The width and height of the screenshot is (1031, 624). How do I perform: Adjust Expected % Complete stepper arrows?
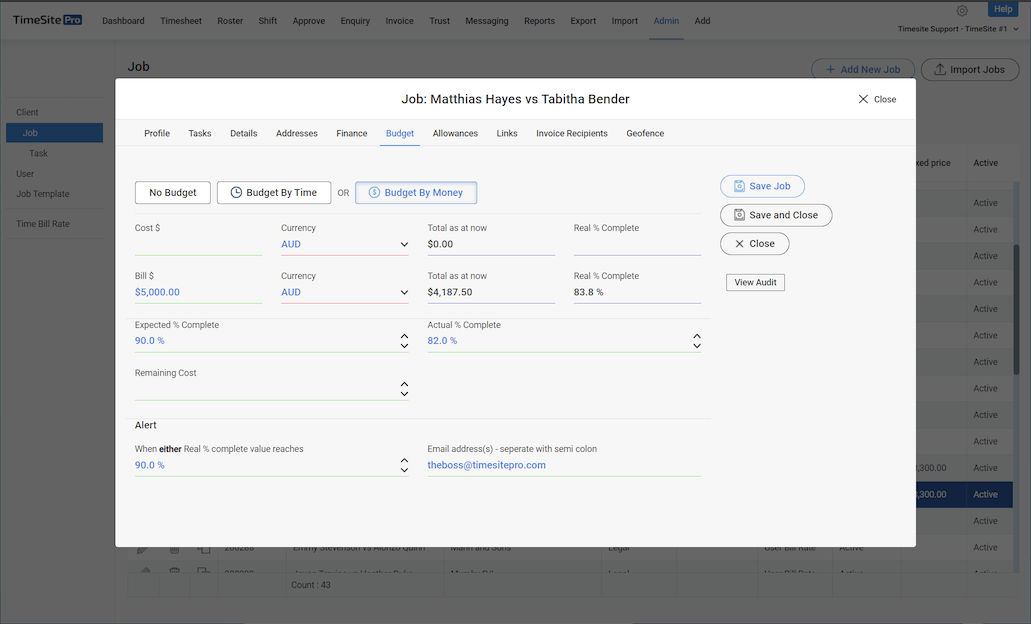(x=404, y=341)
